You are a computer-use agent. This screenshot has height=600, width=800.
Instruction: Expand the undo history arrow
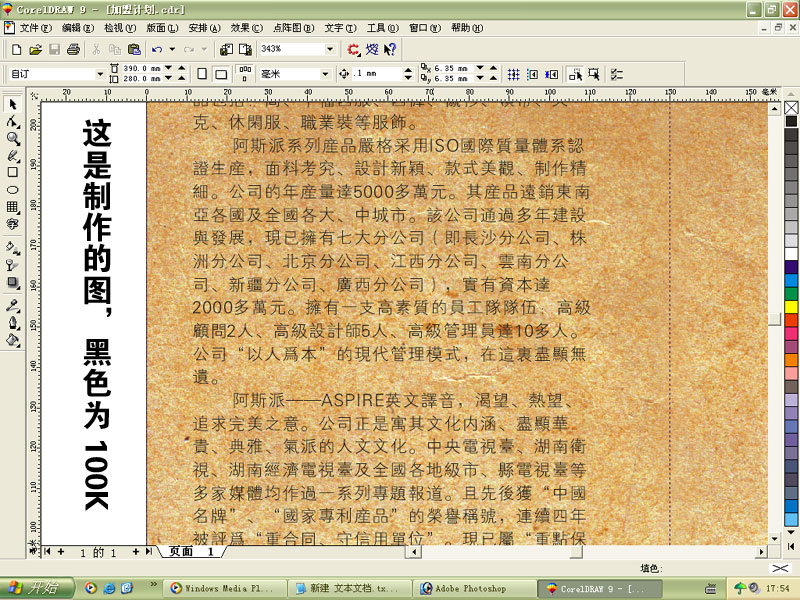coord(172,49)
